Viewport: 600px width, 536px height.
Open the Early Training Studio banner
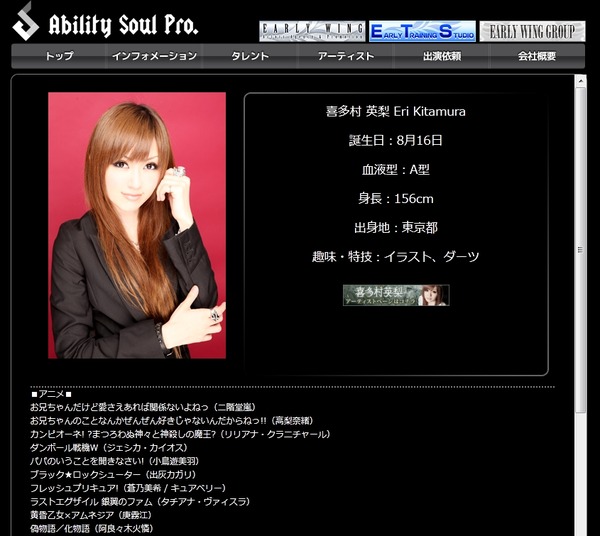pyautogui.click(x=422, y=31)
